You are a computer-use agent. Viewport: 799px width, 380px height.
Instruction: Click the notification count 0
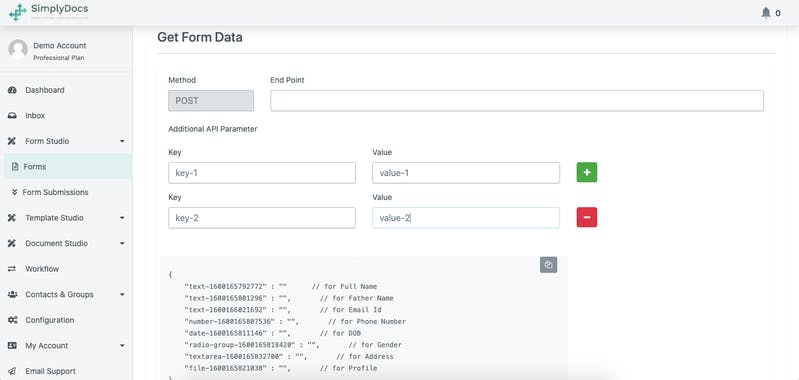(778, 13)
